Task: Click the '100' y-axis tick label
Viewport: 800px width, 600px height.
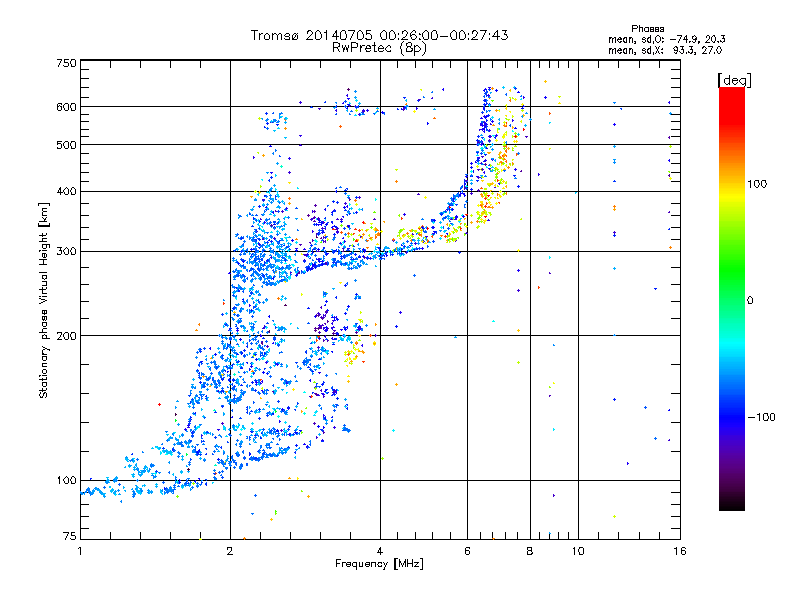Action: click(67, 481)
